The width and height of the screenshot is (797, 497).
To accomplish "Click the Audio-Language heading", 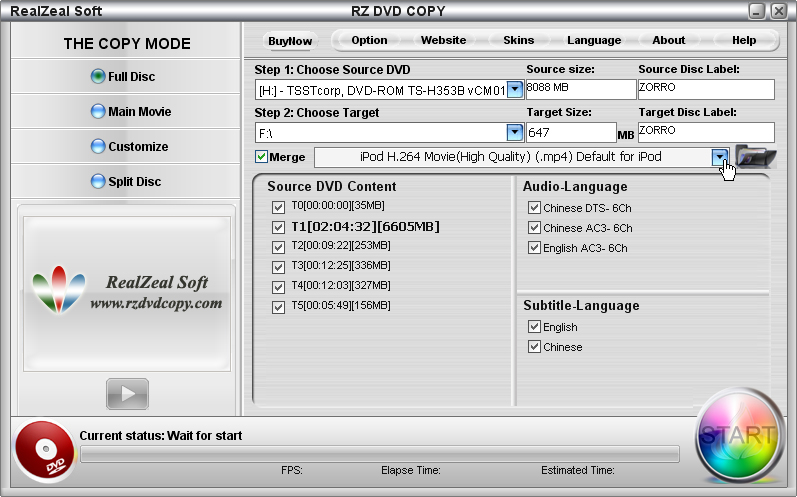I will [x=575, y=187].
